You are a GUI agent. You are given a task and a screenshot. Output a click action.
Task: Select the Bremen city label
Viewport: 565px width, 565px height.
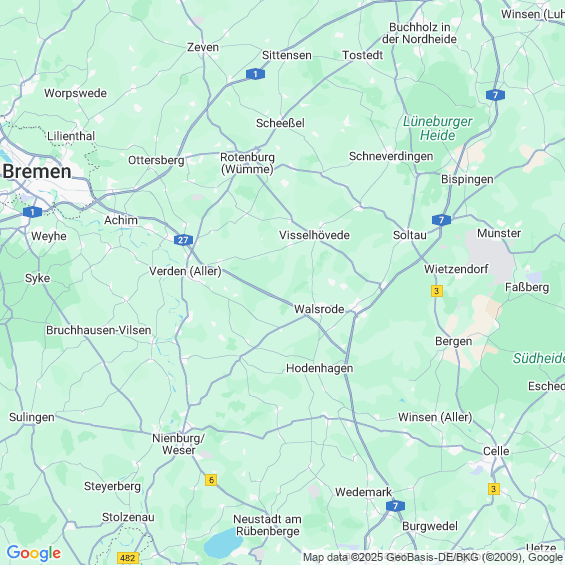point(37,172)
